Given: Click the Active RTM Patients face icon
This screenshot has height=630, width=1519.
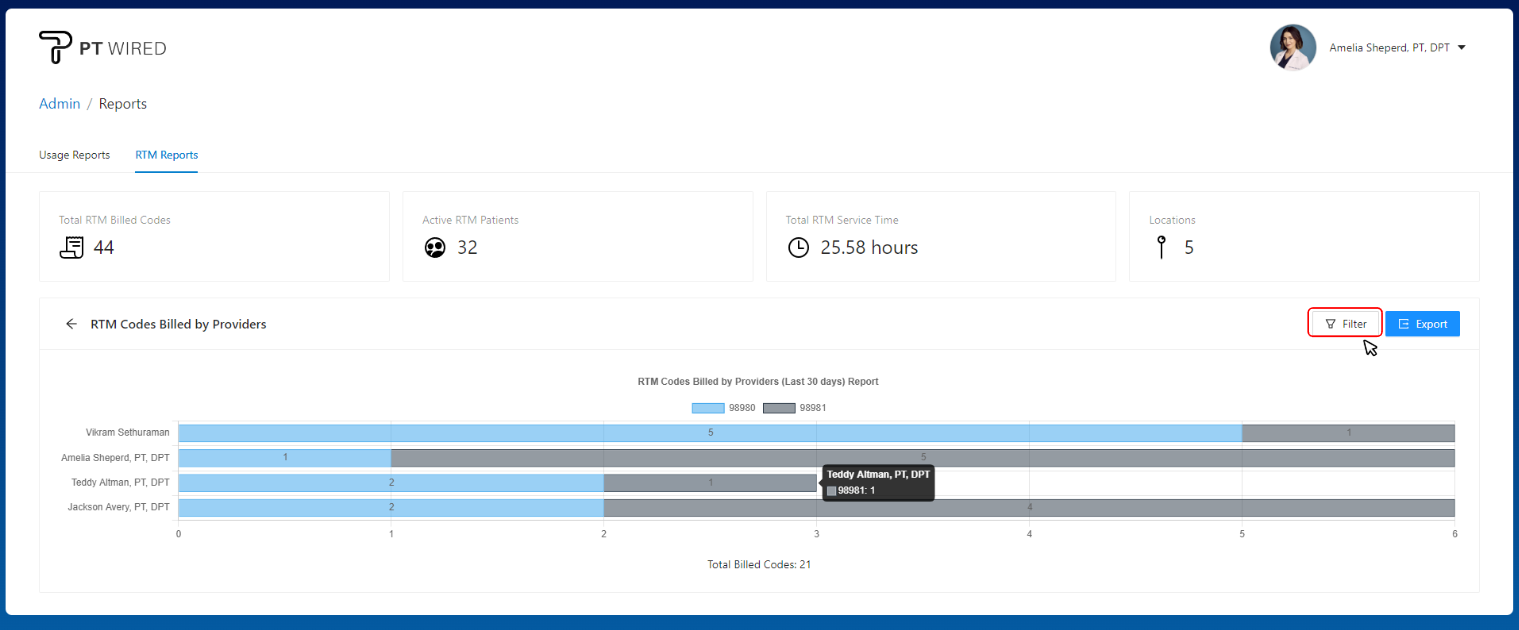Looking at the screenshot, I should point(434,248).
